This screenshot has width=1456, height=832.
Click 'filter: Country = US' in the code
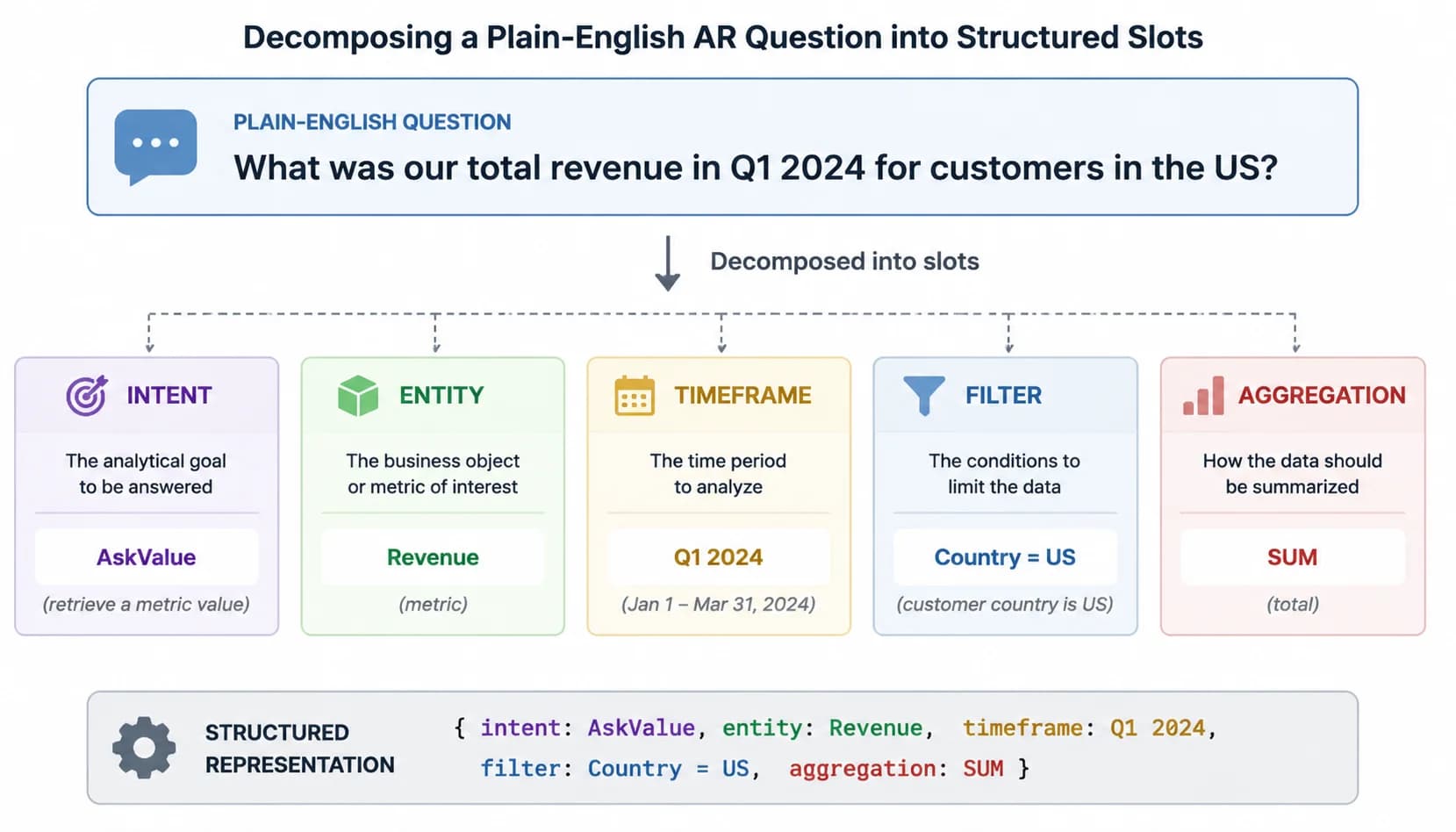coord(614,769)
